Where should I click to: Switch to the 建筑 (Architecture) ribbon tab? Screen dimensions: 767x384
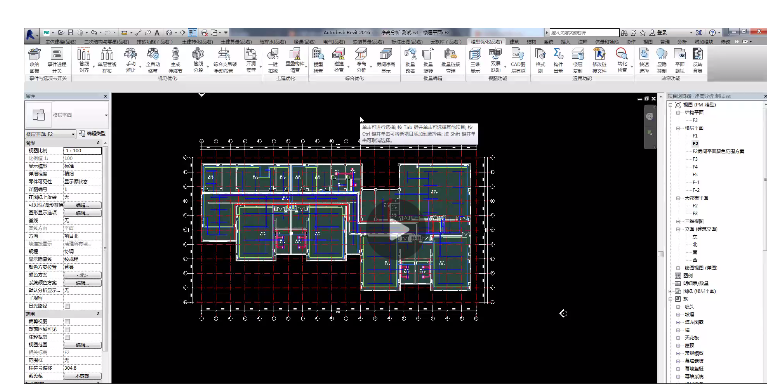coord(514,42)
